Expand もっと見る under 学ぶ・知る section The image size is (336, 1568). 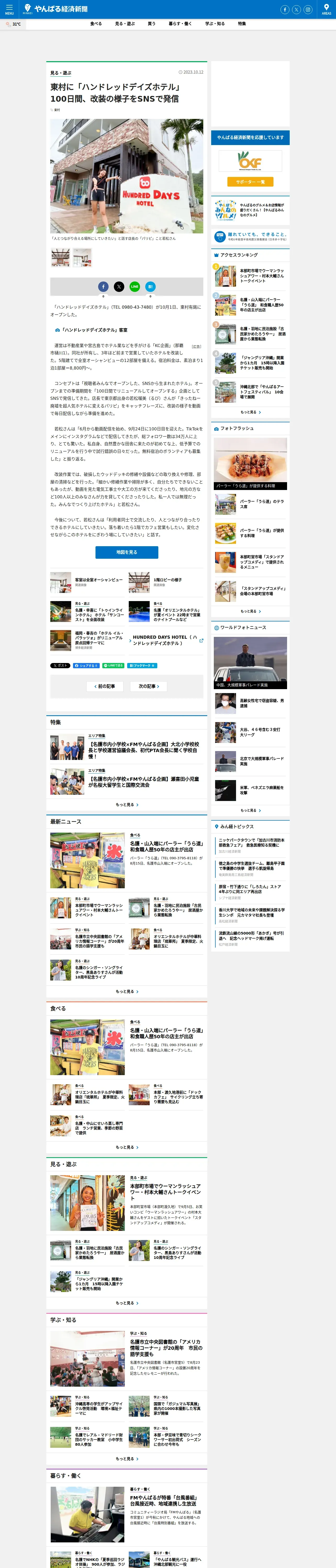pyautogui.click(x=127, y=1459)
